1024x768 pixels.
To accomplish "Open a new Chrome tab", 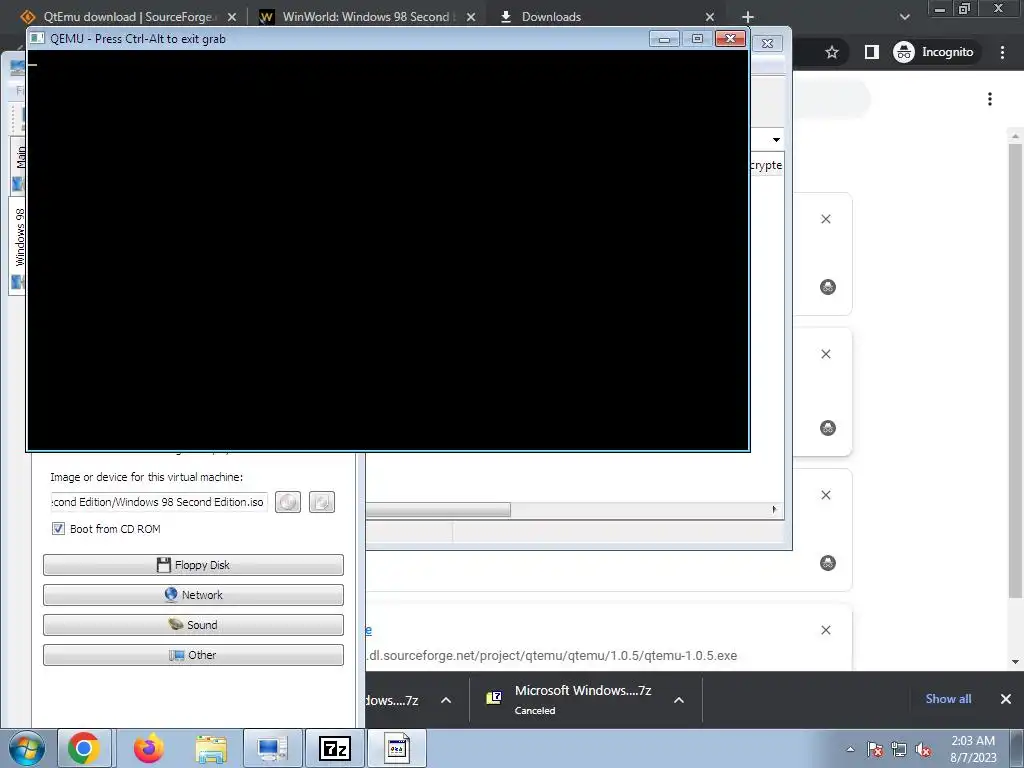I will coord(748,17).
